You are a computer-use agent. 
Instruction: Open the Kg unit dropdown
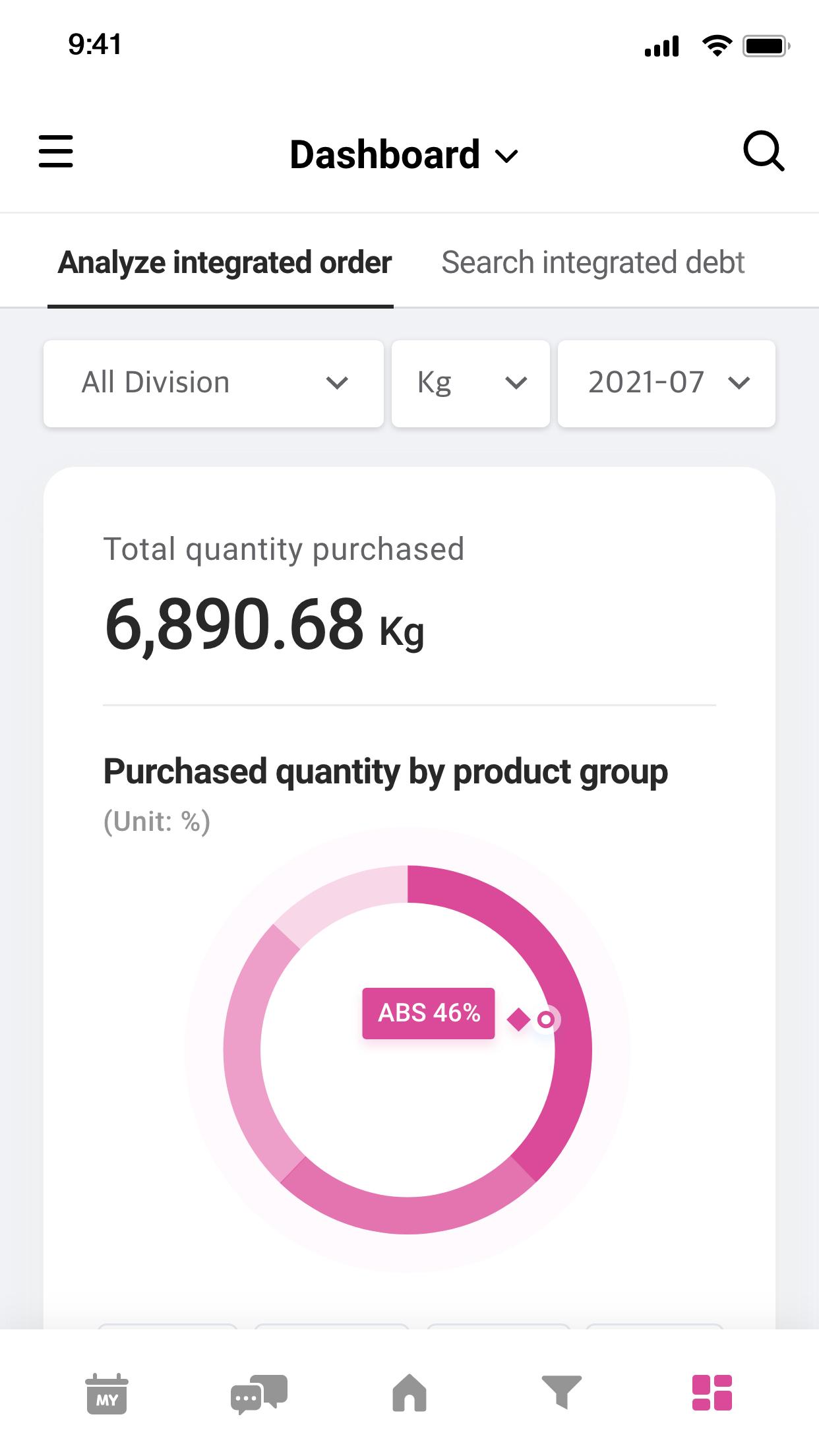pos(471,383)
